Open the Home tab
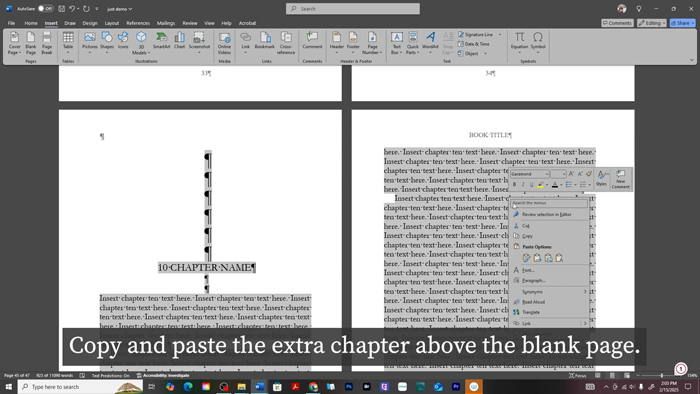Screen dimensions: 700x394 pyautogui.click(x=31, y=23)
